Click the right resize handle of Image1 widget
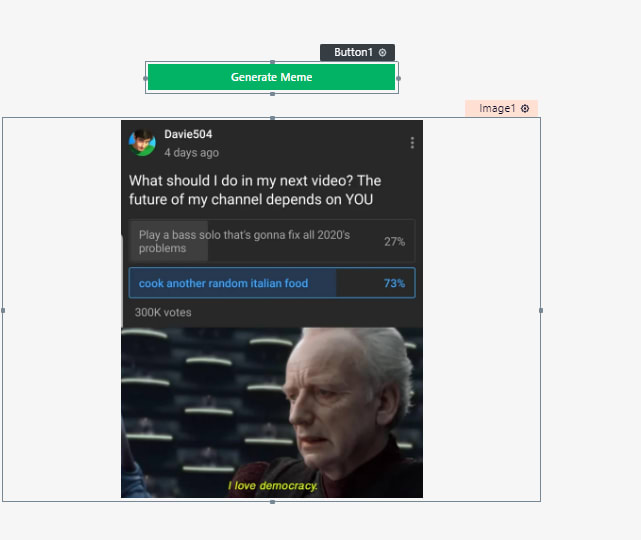This screenshot has width=641, height=540. point(541,311)
